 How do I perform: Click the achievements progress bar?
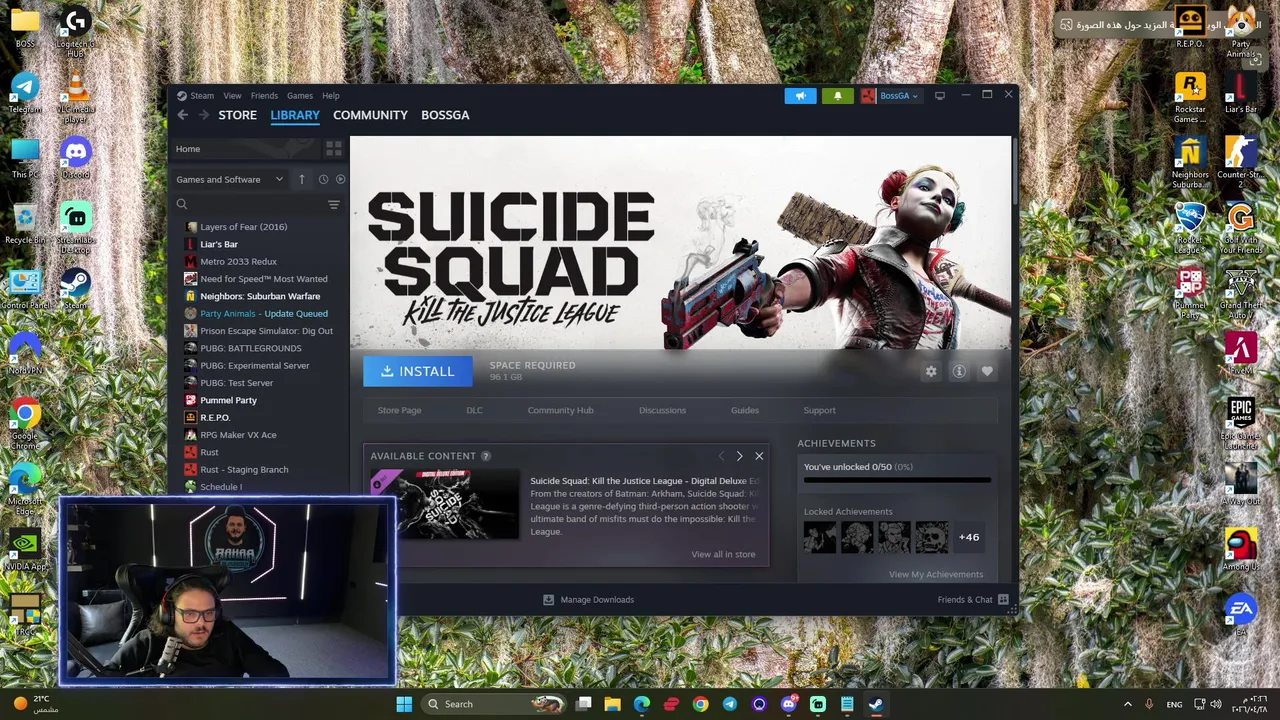897,480
